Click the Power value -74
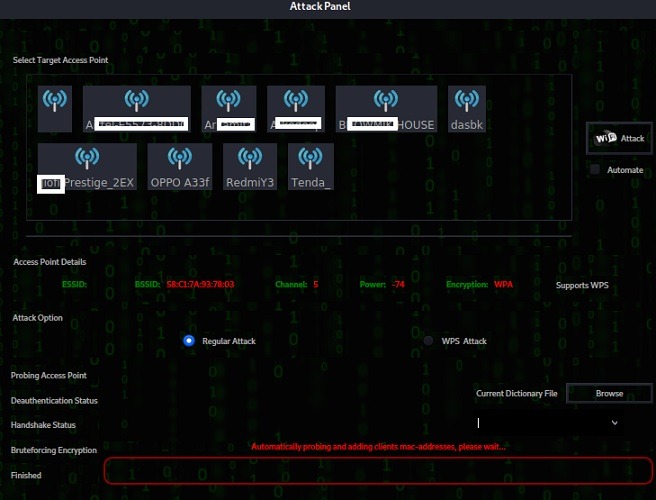The height and width of the screenshot is (500, 656). pos(398,285)
